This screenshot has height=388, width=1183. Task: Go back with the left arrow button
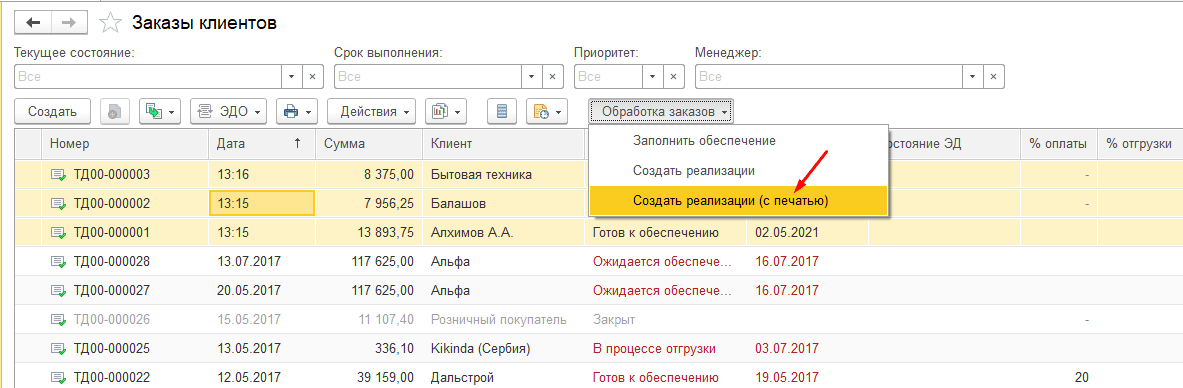click(32, 23)
